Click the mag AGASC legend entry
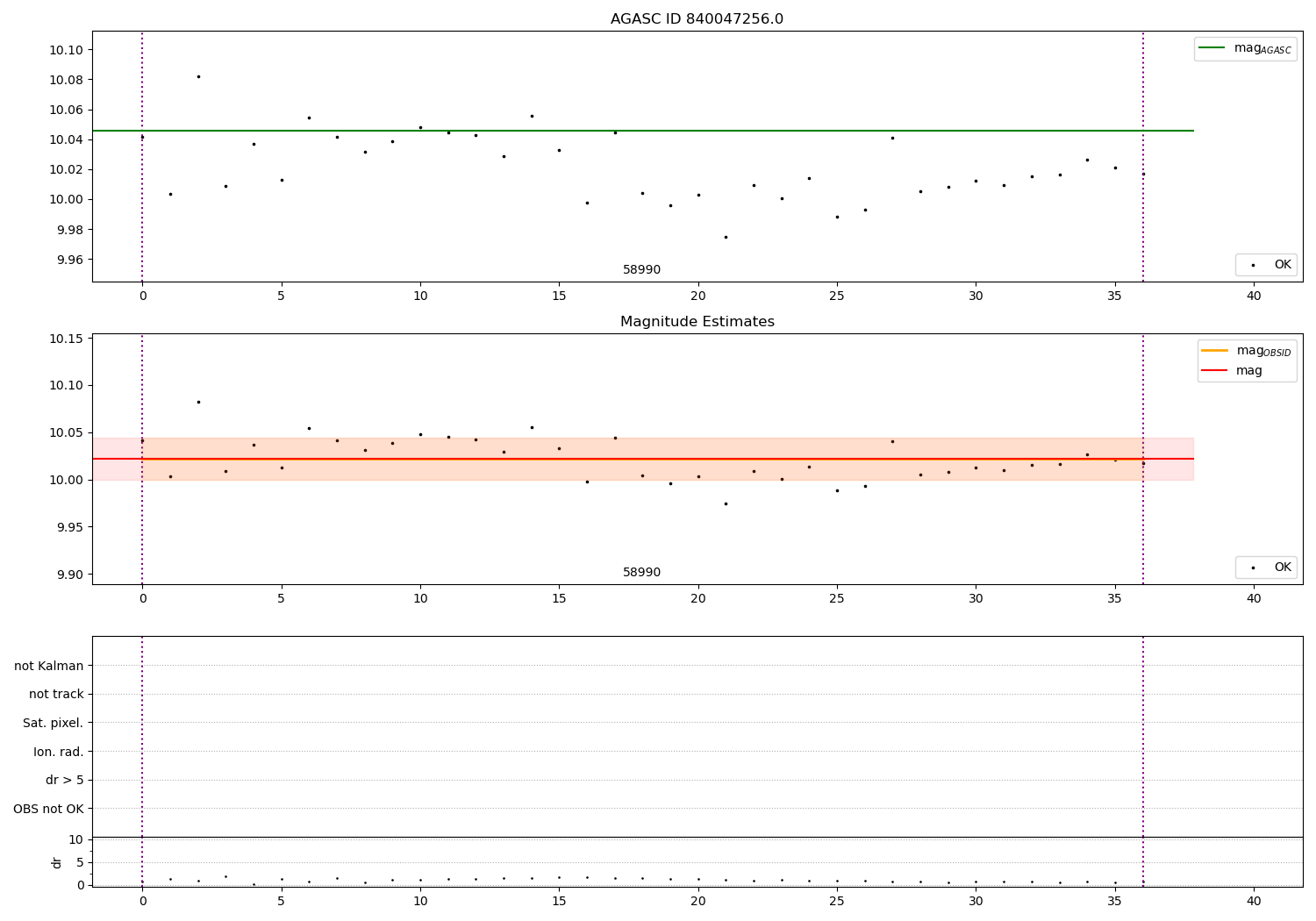Image resolution: width=1316 pixels, height=921 pixels. [1245, 49]
